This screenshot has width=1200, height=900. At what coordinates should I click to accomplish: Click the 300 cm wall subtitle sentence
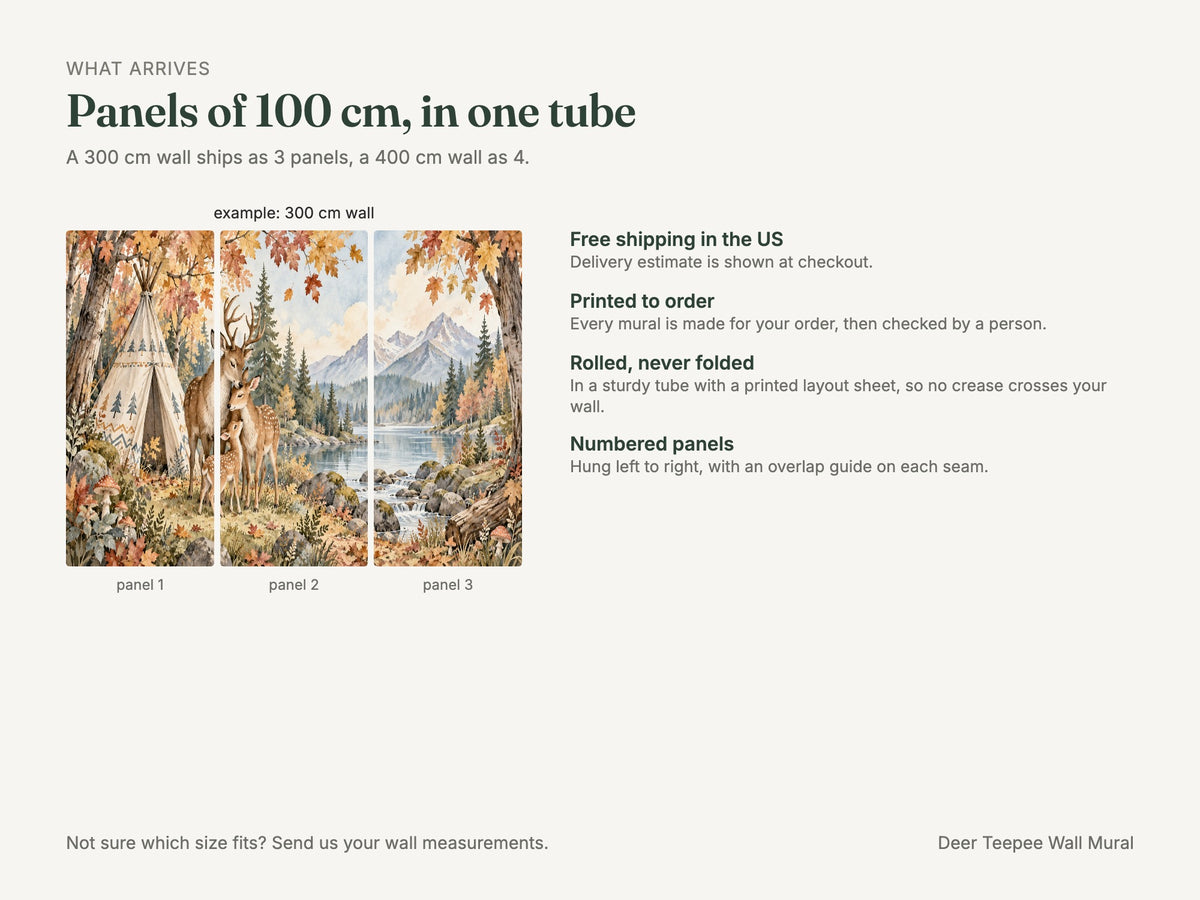[298, 158]
